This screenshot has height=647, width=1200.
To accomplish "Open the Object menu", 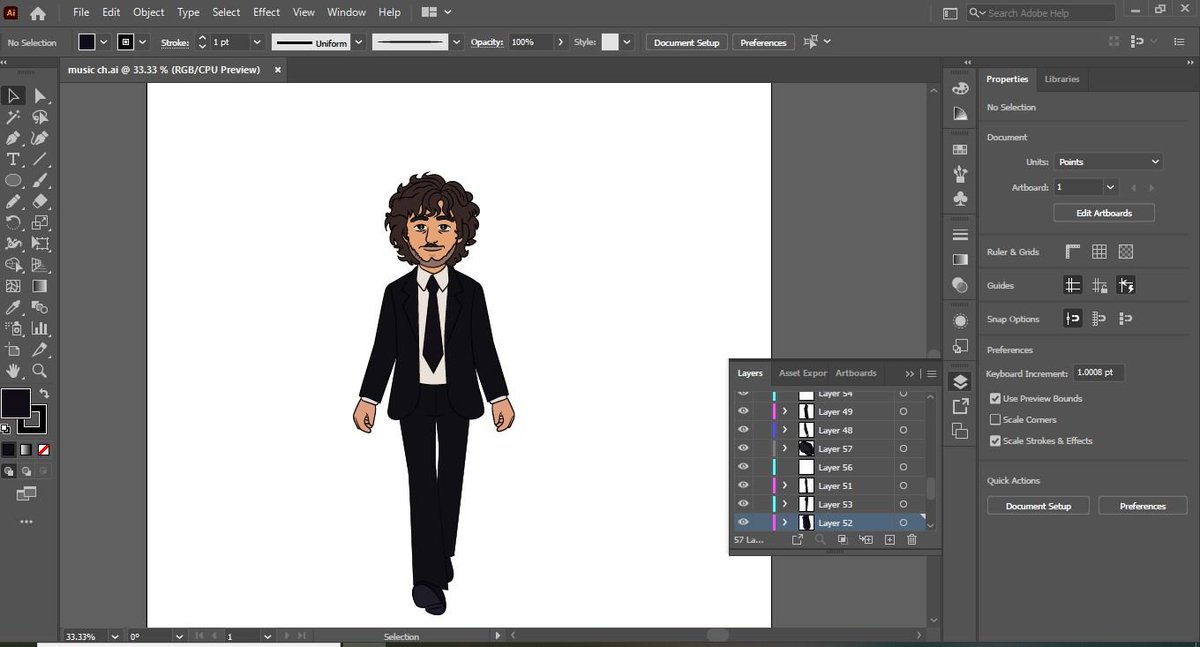I will point(149,12).
